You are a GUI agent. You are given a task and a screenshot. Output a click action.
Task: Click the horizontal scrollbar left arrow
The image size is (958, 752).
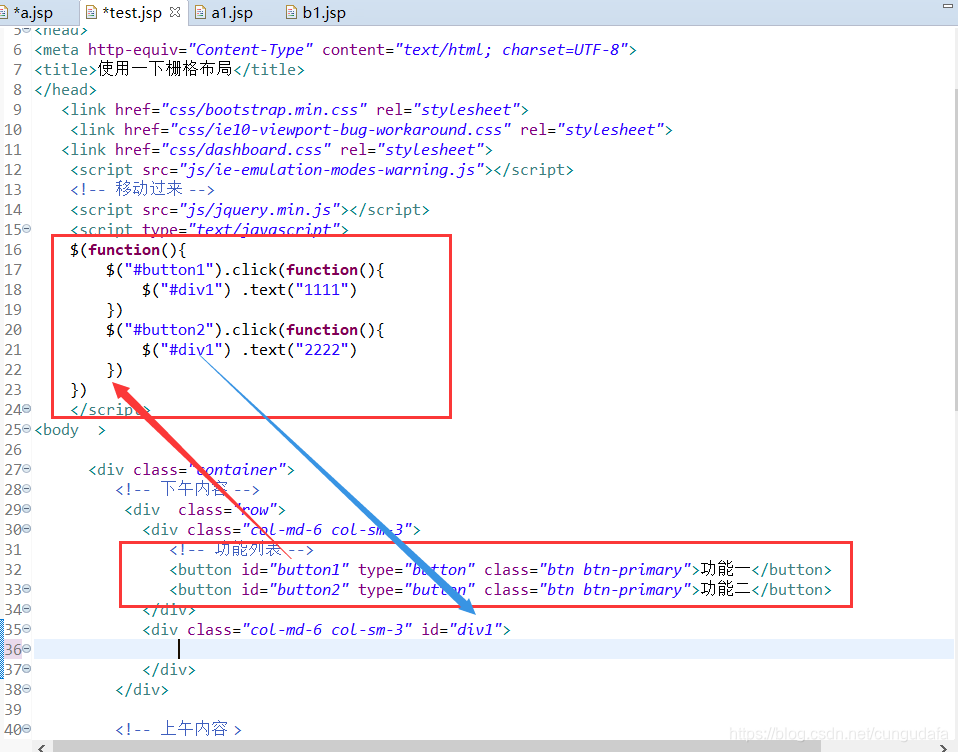point(41,747)
